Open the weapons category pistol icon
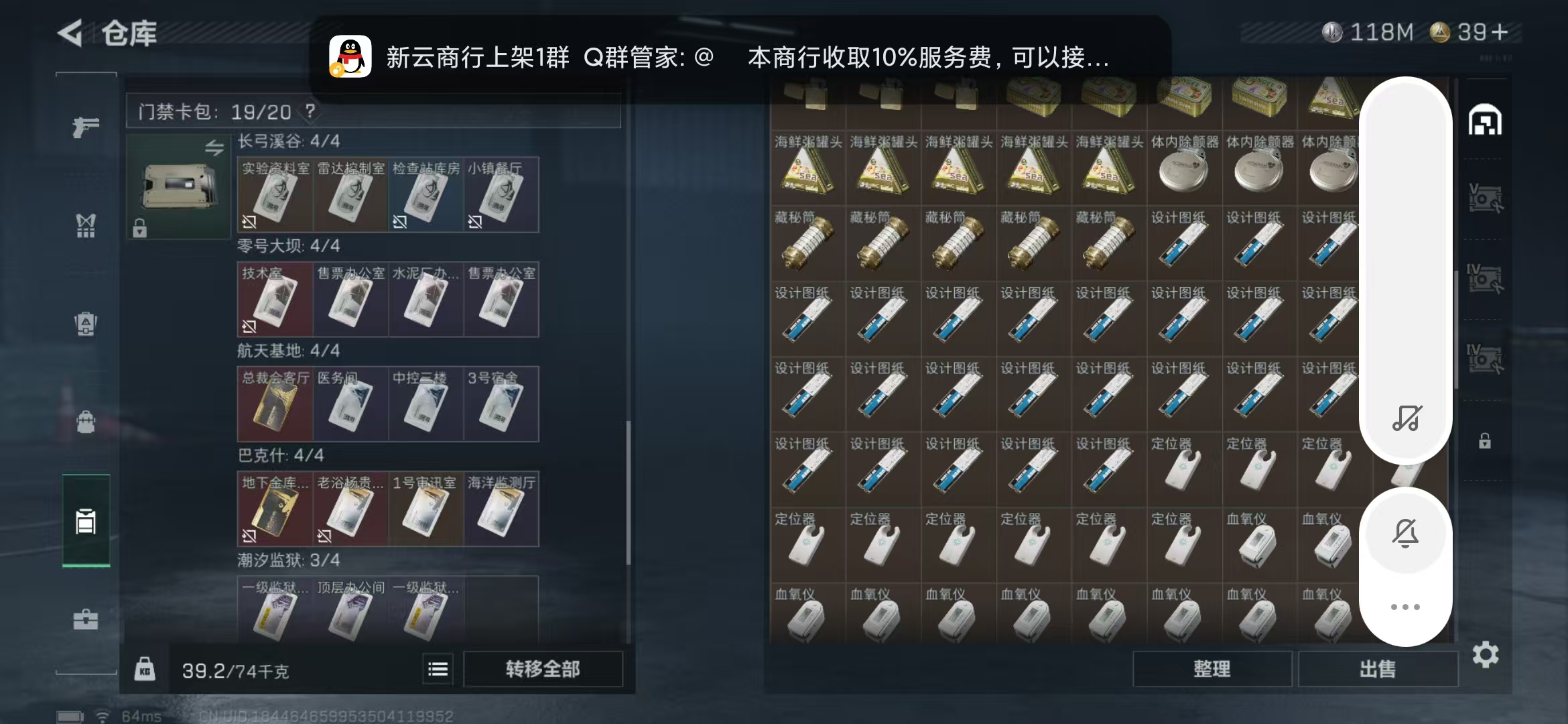This screenshot has height=724, width=1568. point(86,127)
